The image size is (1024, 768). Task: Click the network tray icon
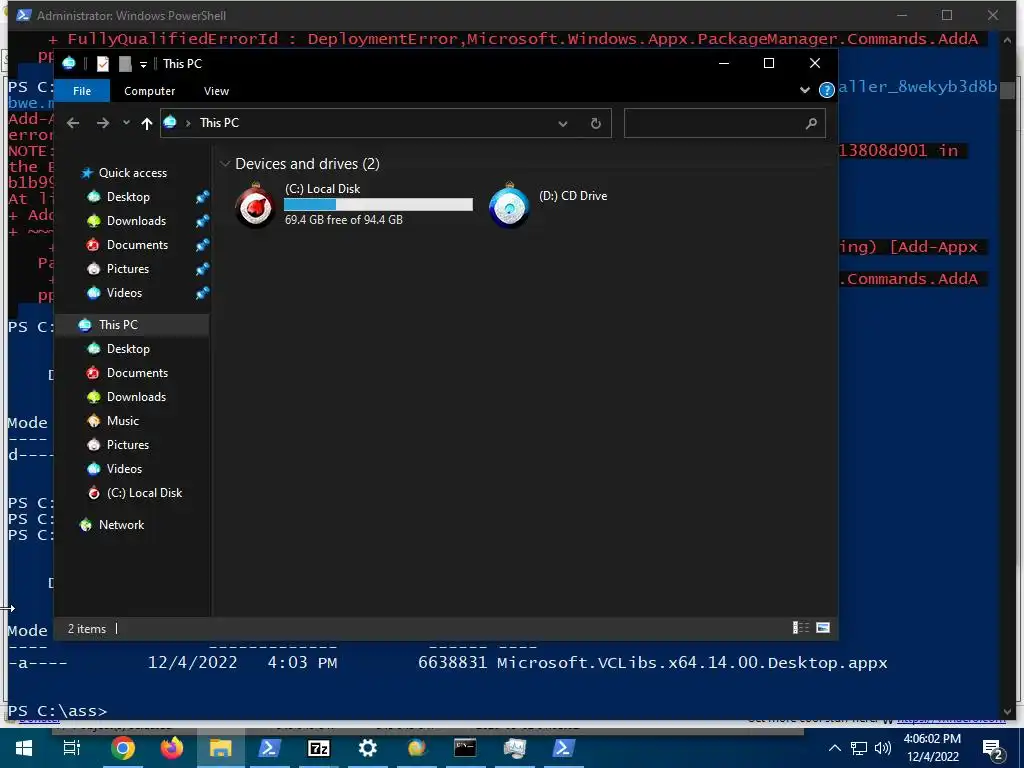(x=859, y=748)
